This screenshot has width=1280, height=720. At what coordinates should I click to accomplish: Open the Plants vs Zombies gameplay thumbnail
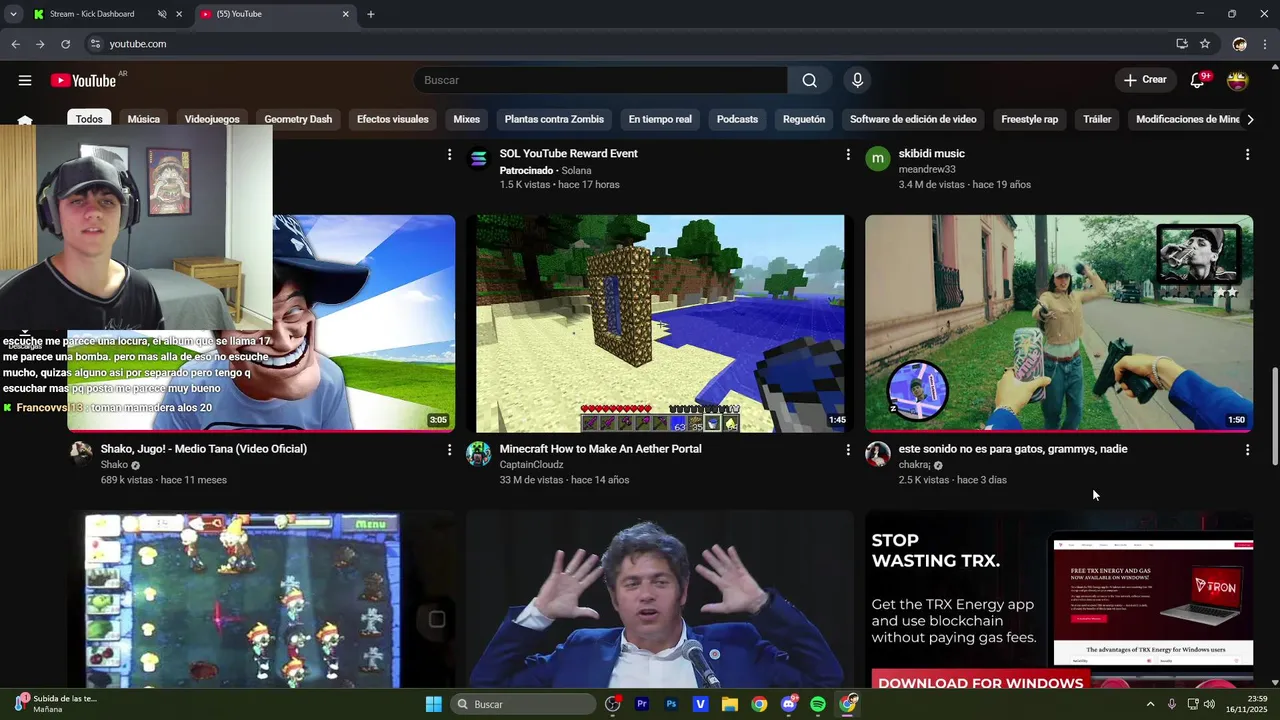click(261, 600)
